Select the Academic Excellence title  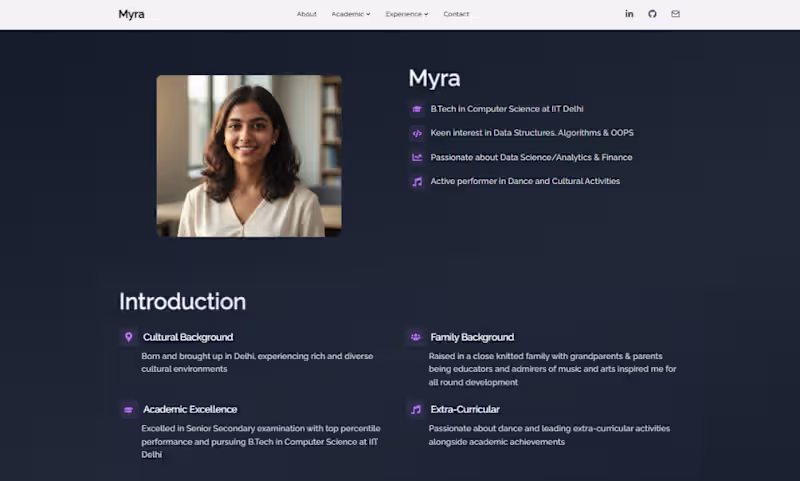(x=190, y=410)
